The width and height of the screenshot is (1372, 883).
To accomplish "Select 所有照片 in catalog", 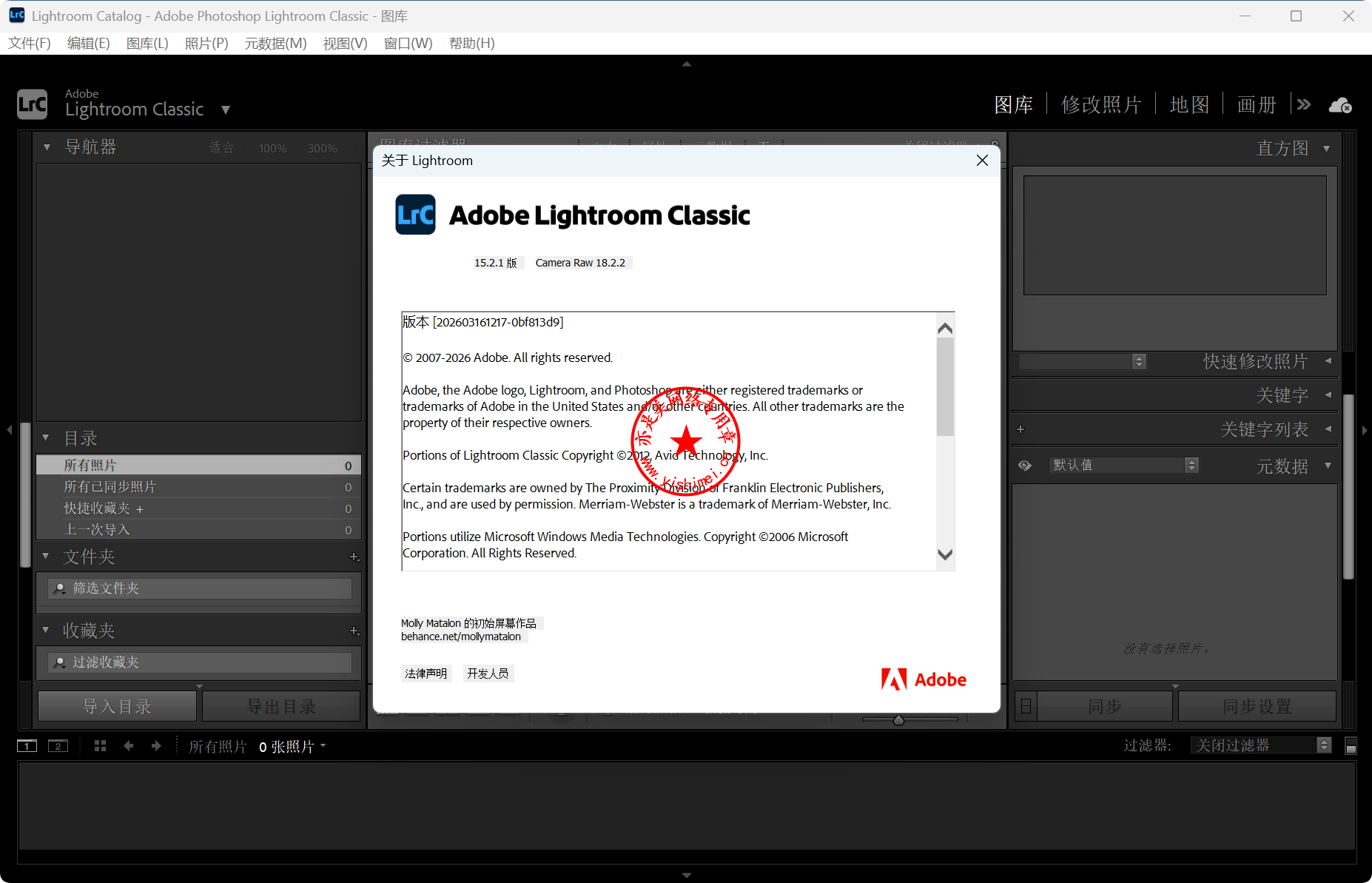I will pyautogui.click(x=198, y=465).
